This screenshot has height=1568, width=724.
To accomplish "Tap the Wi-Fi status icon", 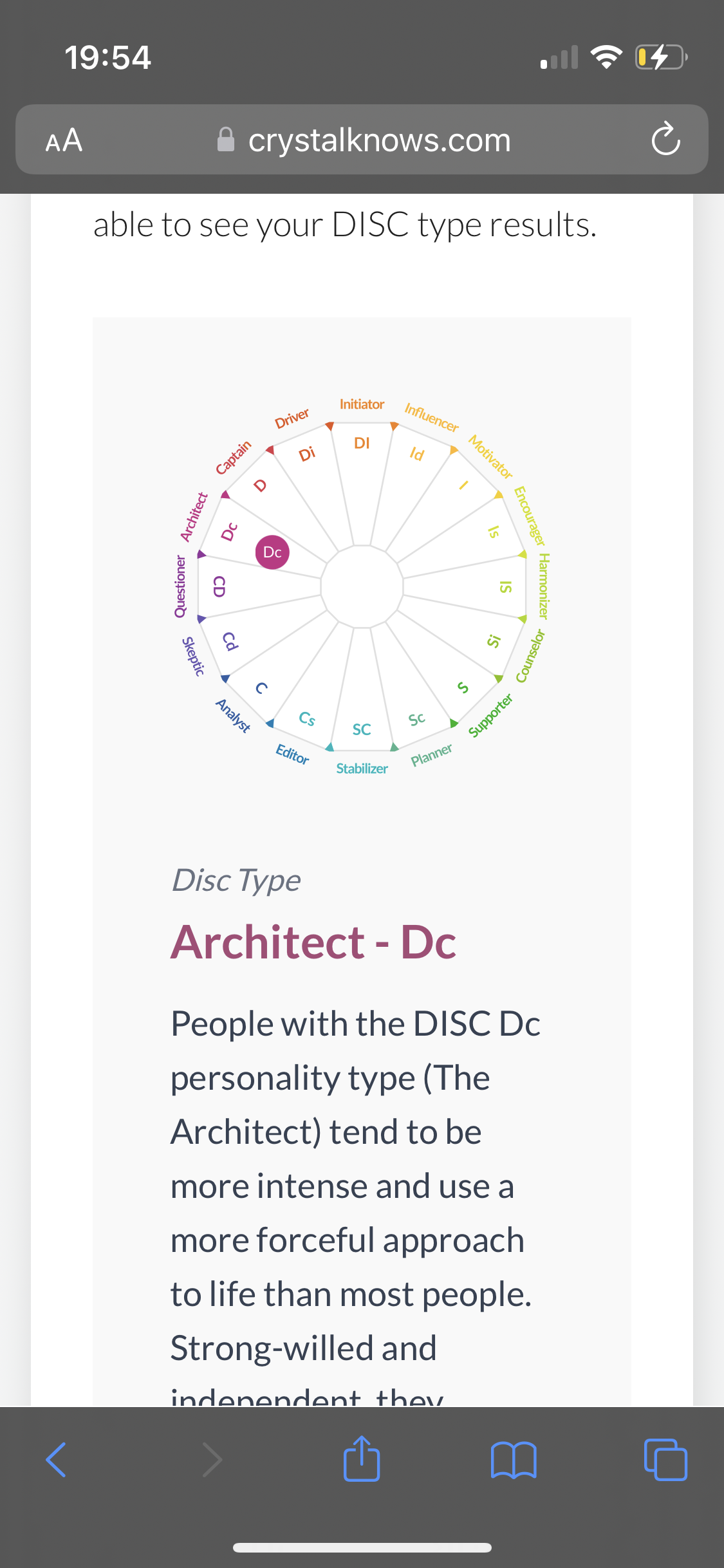I will (x=607, y=58).
